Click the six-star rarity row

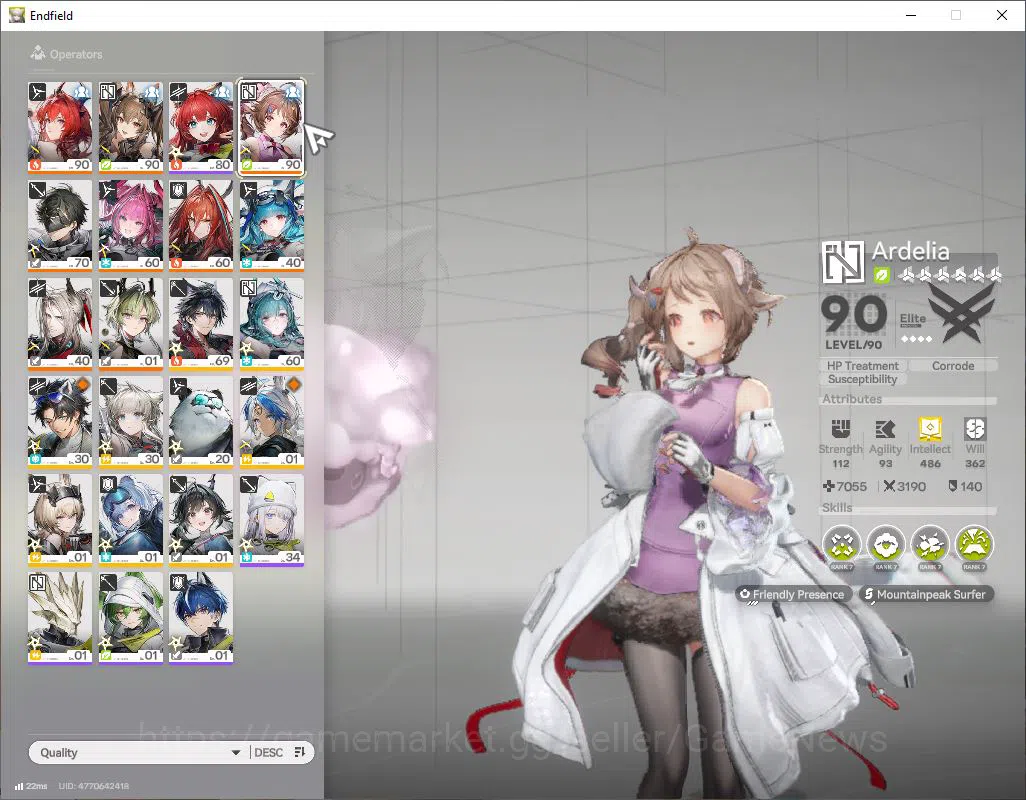click(949, 275)
